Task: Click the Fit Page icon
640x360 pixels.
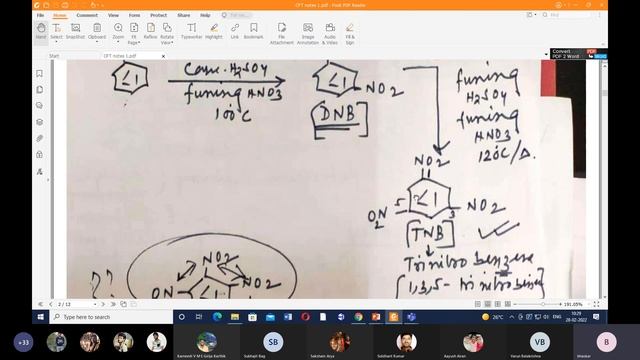Action: (x=134, y=28)
